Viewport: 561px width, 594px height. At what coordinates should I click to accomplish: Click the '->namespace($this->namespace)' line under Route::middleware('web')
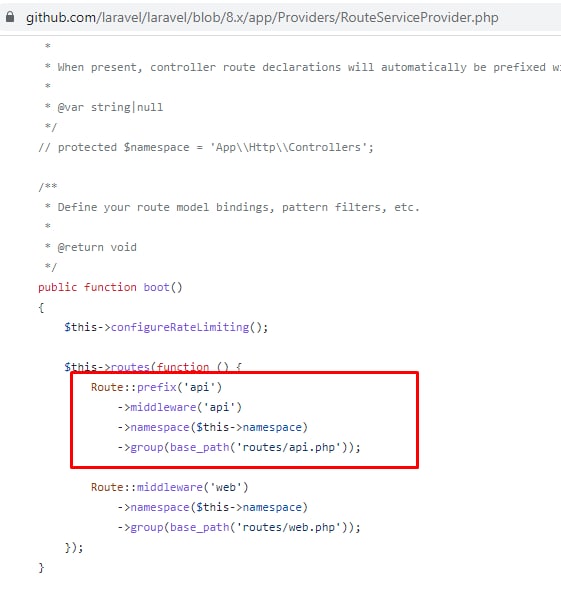point(213,507)
